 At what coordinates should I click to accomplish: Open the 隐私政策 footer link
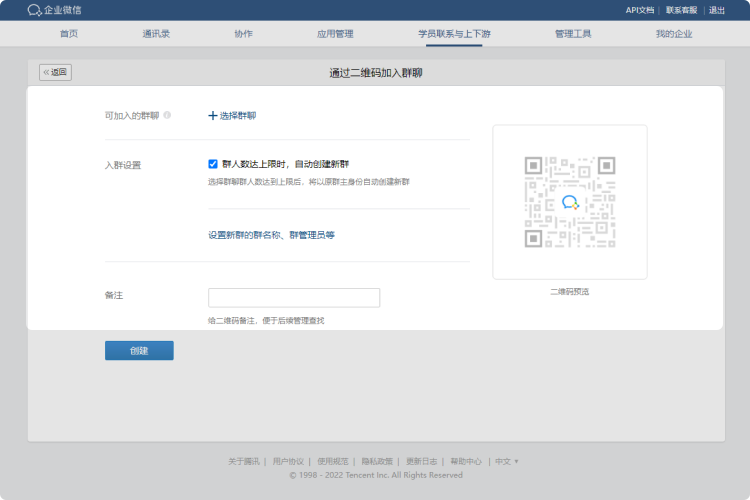(377, 461)
